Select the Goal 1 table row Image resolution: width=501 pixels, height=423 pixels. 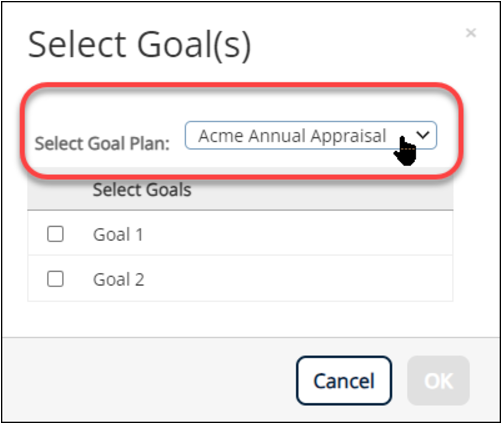[x=240, y=233]
